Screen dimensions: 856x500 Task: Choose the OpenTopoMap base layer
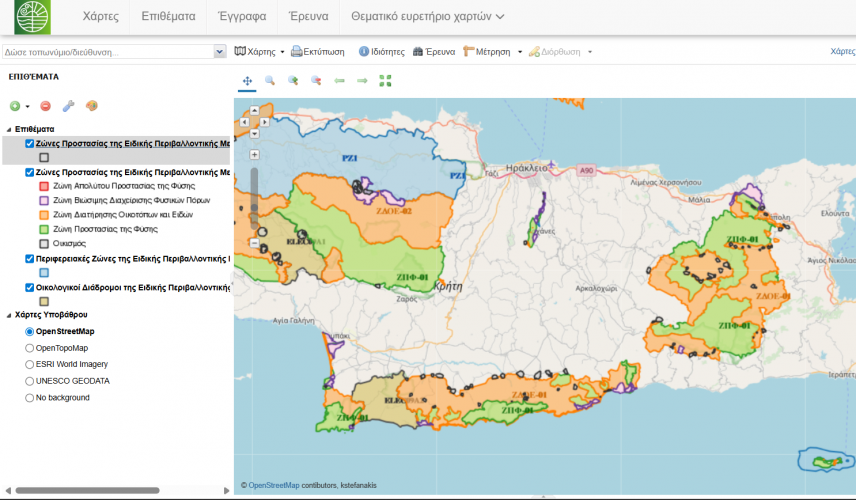point(30,348)
